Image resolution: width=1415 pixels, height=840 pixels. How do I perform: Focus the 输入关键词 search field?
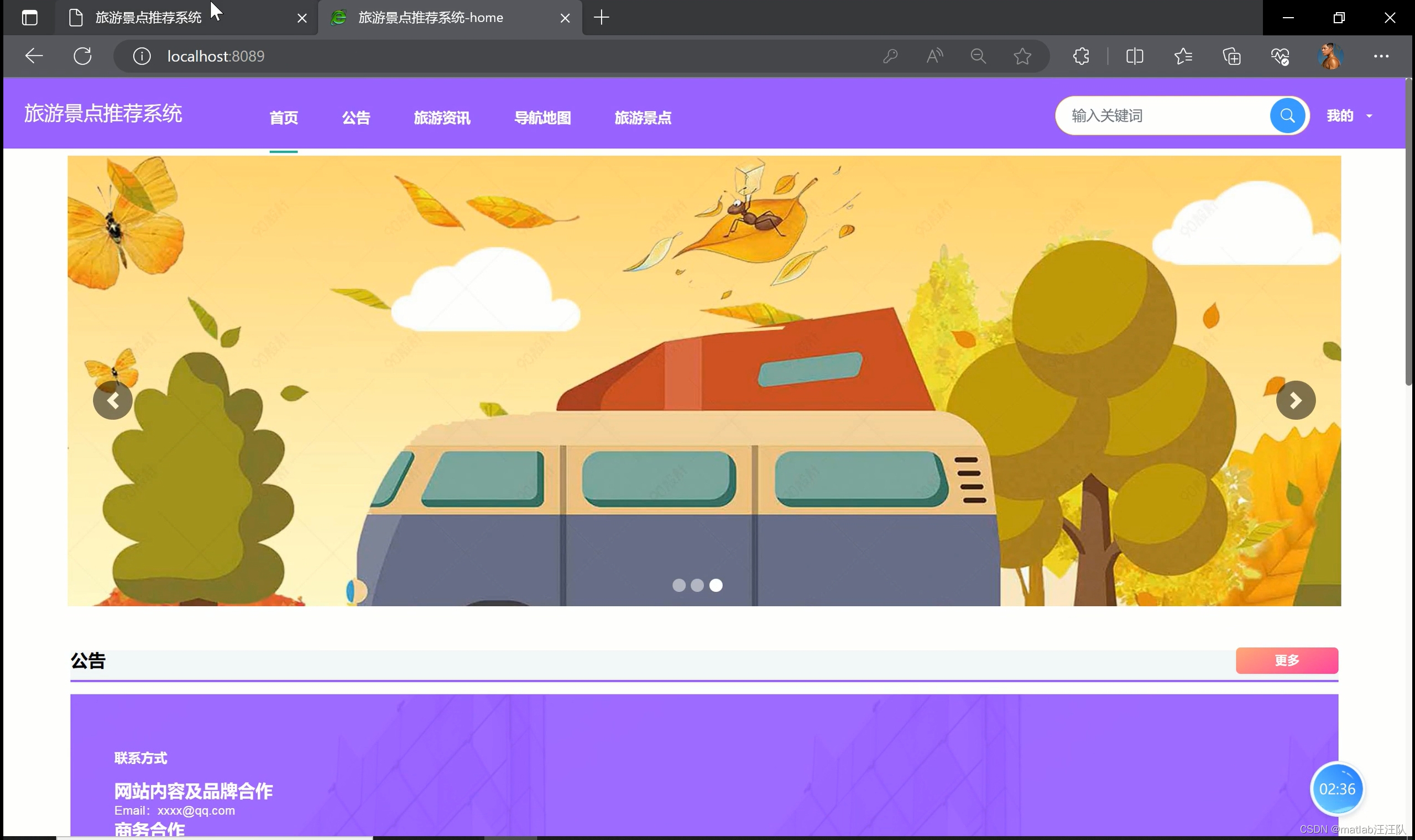click(x=1163, y=116)
